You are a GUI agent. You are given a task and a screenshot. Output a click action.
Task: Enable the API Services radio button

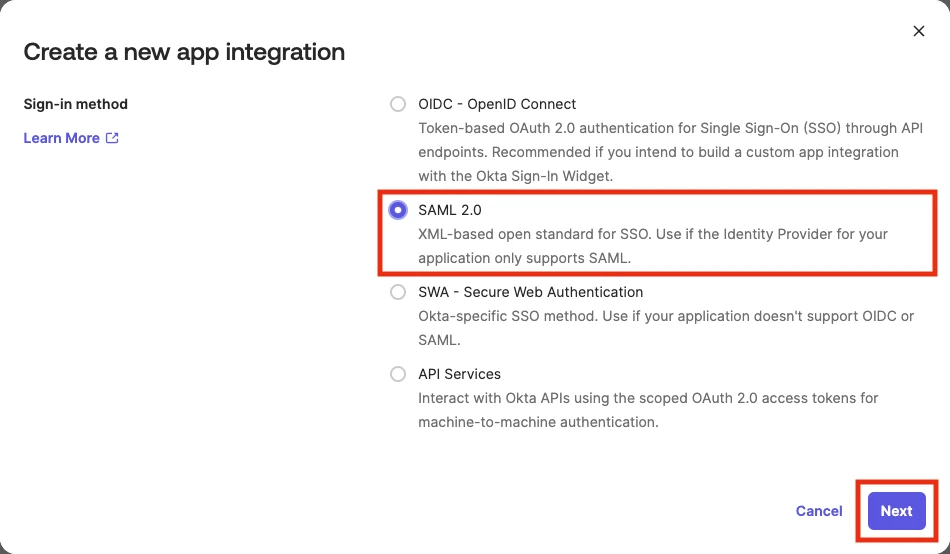398,374
